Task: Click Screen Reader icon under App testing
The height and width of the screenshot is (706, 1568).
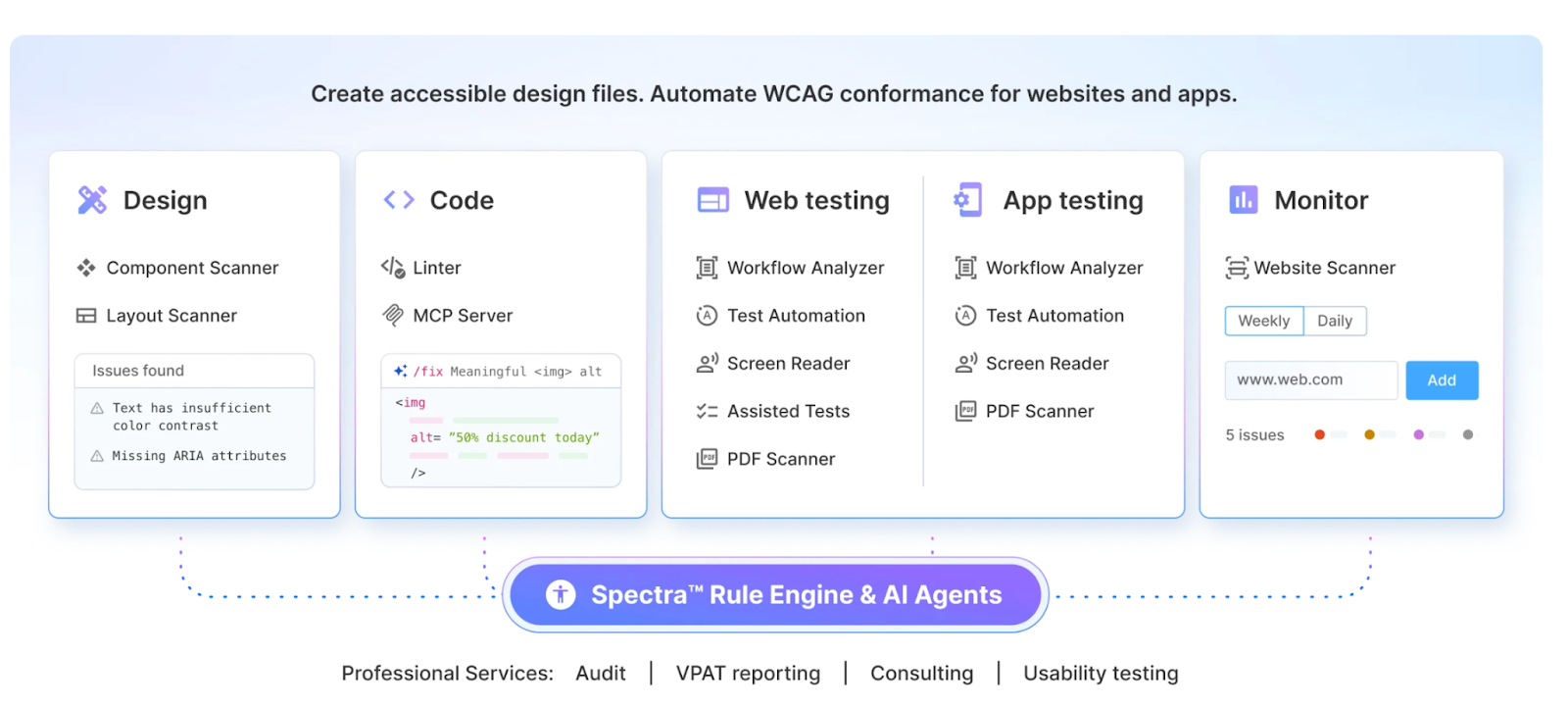Action: (966, 363)
